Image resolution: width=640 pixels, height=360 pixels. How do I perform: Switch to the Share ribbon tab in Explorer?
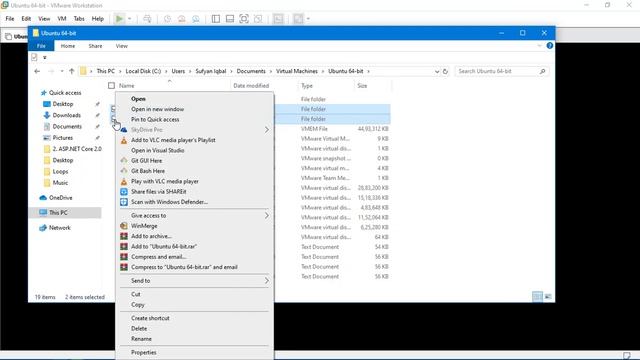(95, 46)
